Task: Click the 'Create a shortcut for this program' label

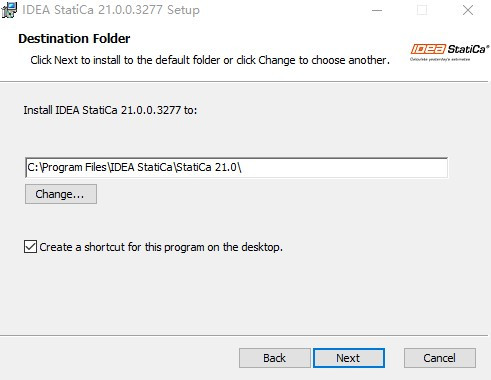Action: [161, 247]
